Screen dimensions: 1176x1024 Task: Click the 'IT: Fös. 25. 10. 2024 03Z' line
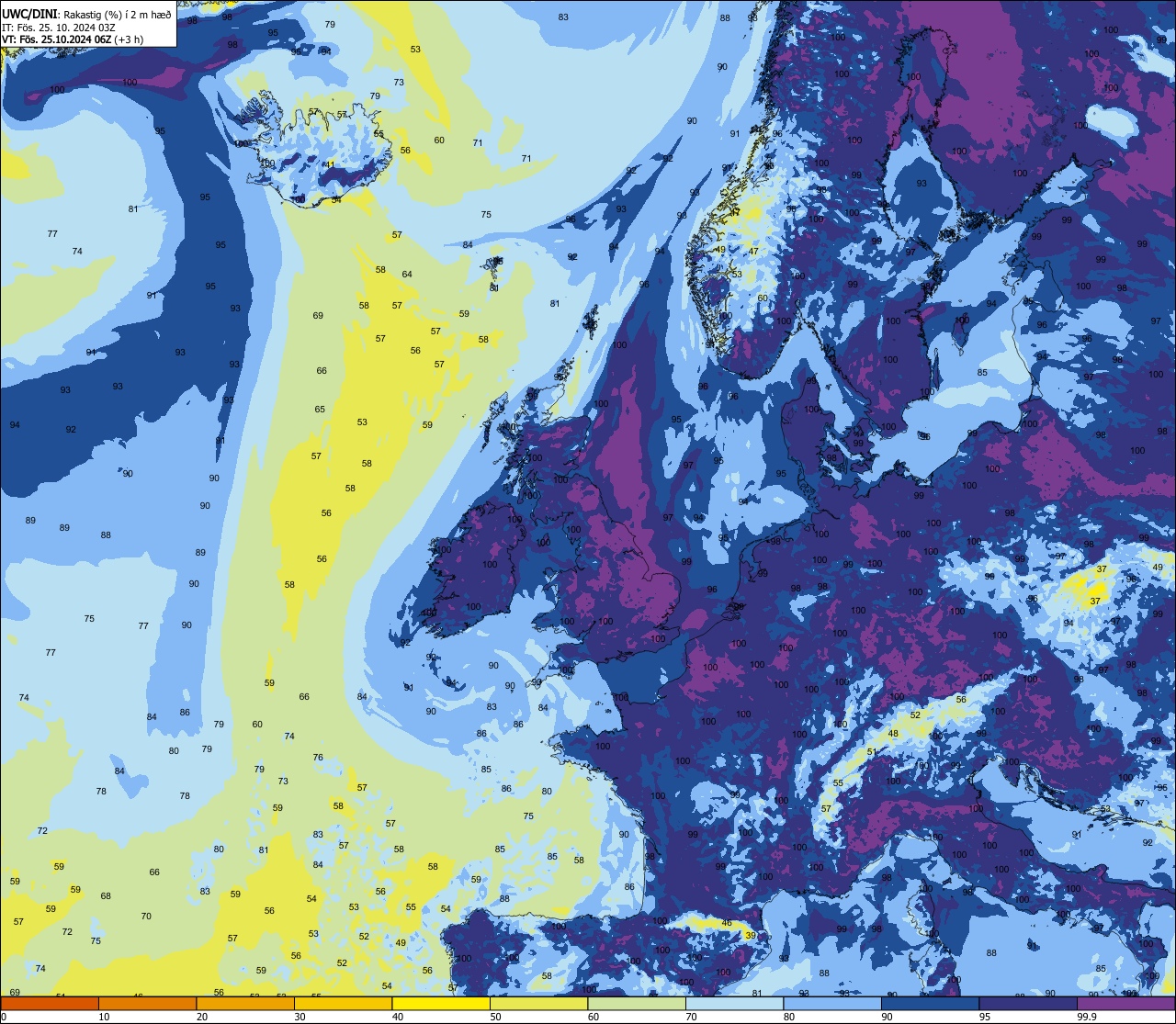(x=57, y=27)
